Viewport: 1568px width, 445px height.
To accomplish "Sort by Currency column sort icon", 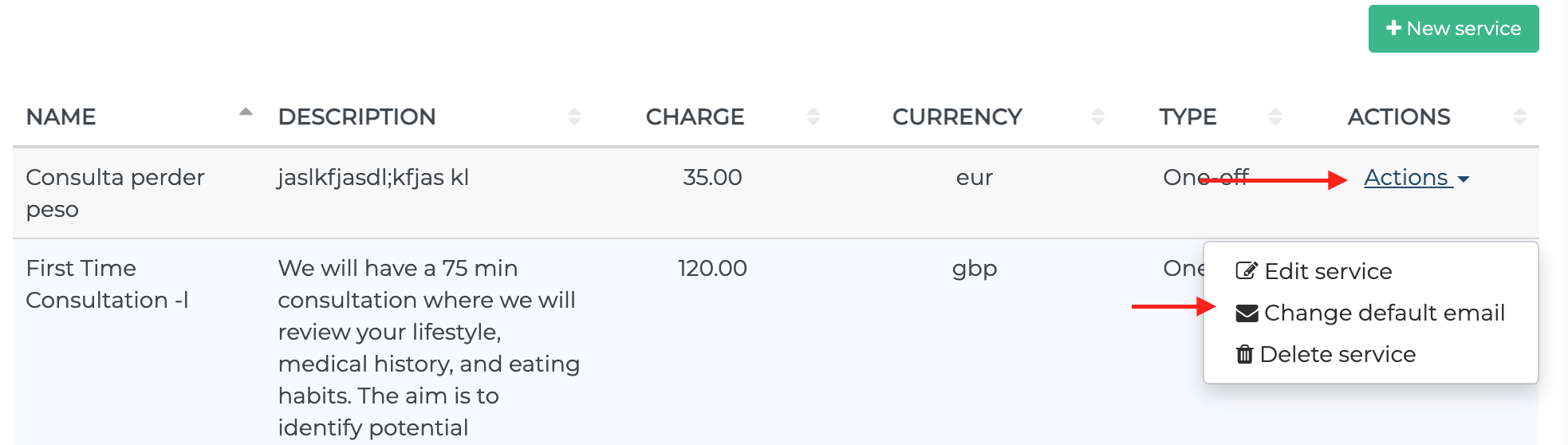I will pyautogui.click(x=1097, y=116).
